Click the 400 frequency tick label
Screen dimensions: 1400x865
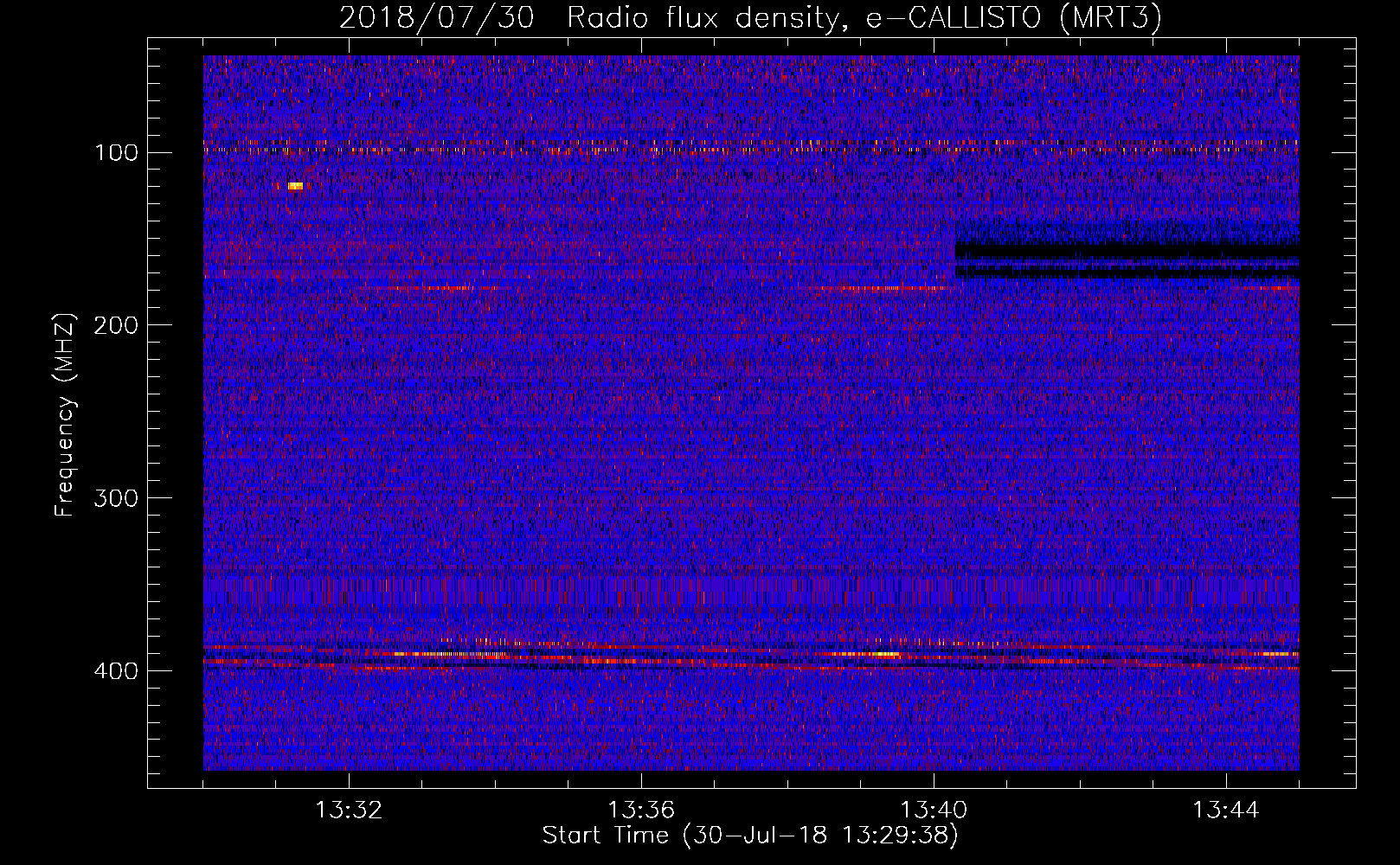pyautogui.click(x=116, y=672)
